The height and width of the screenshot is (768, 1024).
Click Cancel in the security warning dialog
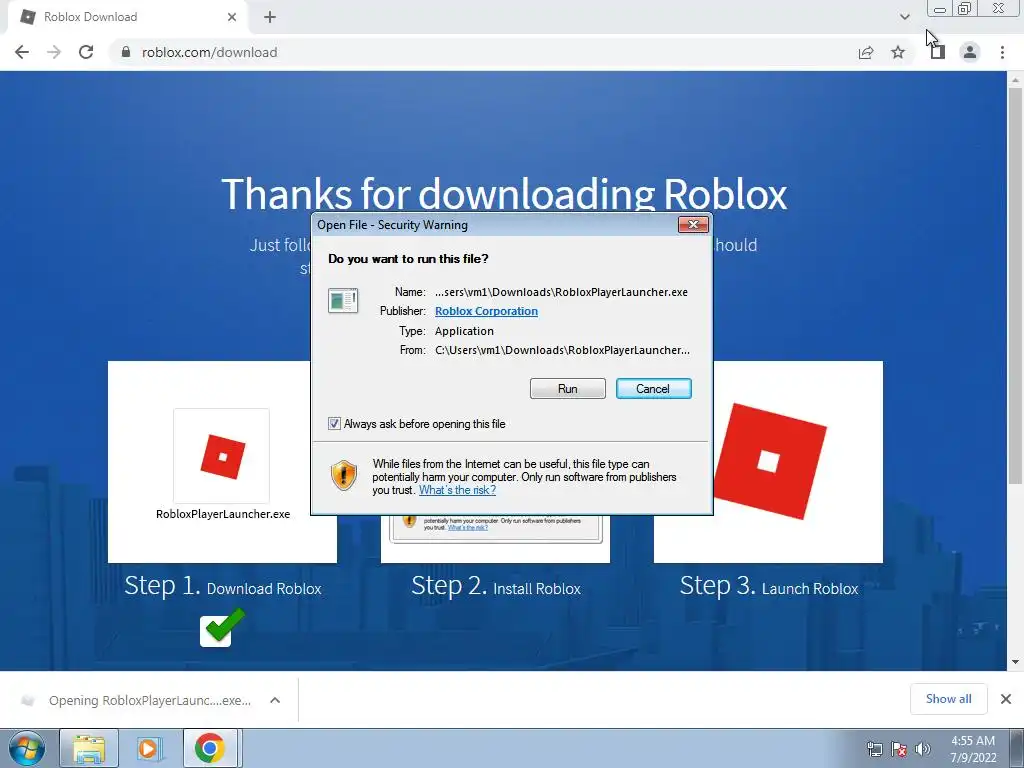(x=653, y=389)
